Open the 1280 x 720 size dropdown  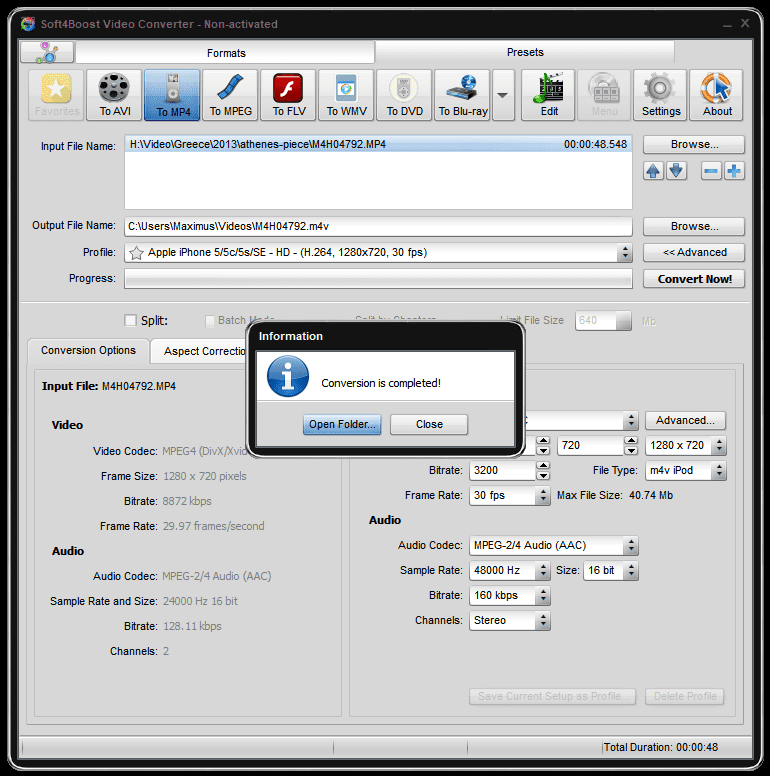coord(719,445)
